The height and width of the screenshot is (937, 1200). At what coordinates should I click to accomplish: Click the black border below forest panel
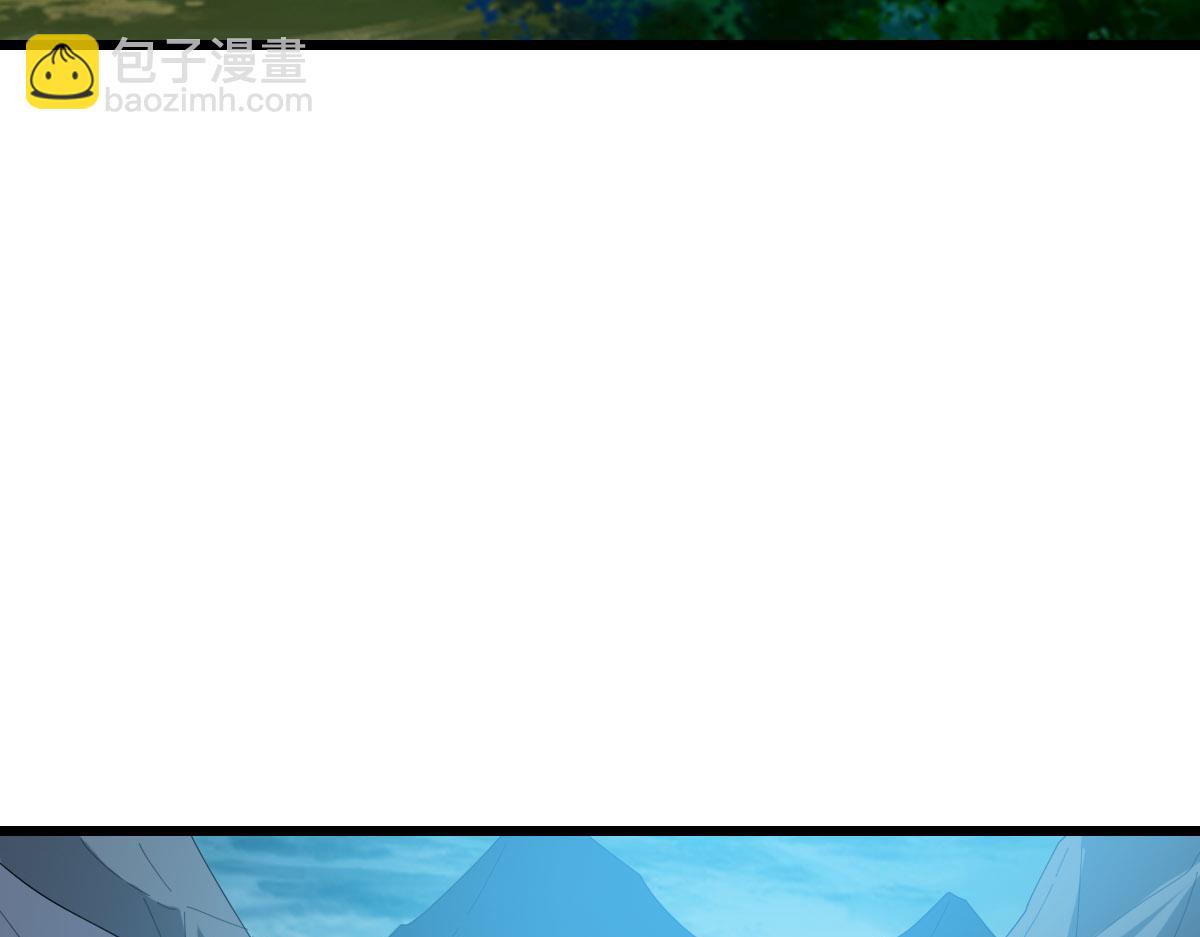point(600,45)
